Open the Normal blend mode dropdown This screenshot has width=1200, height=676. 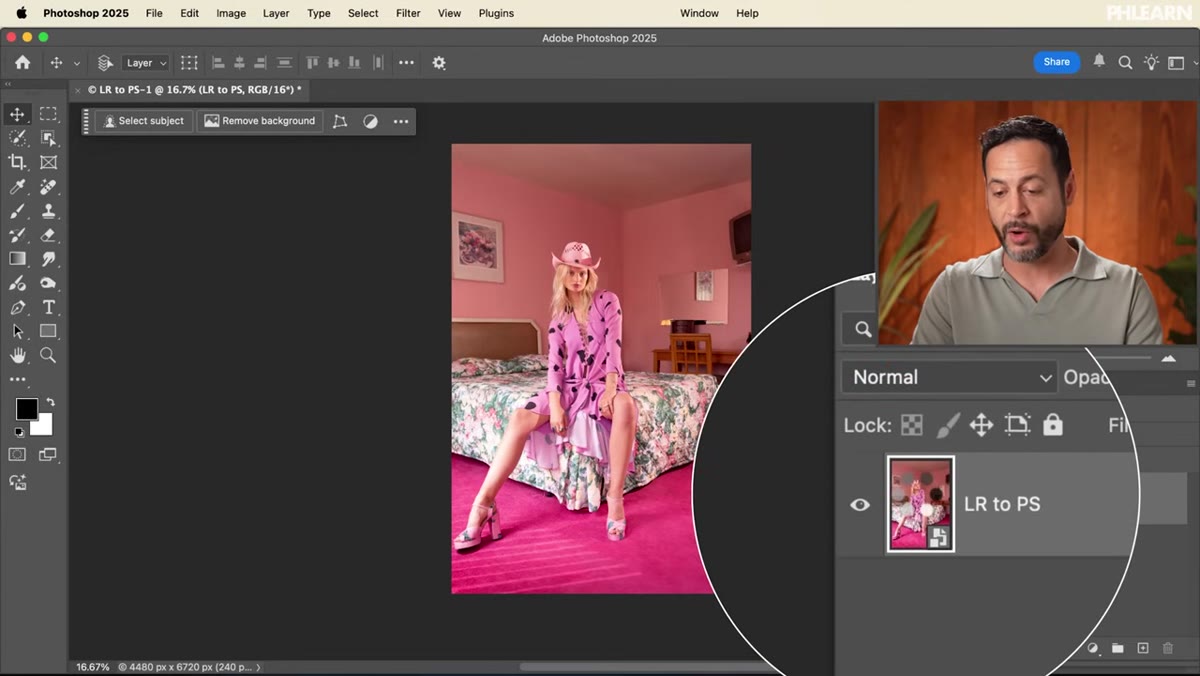pos(949,377)
